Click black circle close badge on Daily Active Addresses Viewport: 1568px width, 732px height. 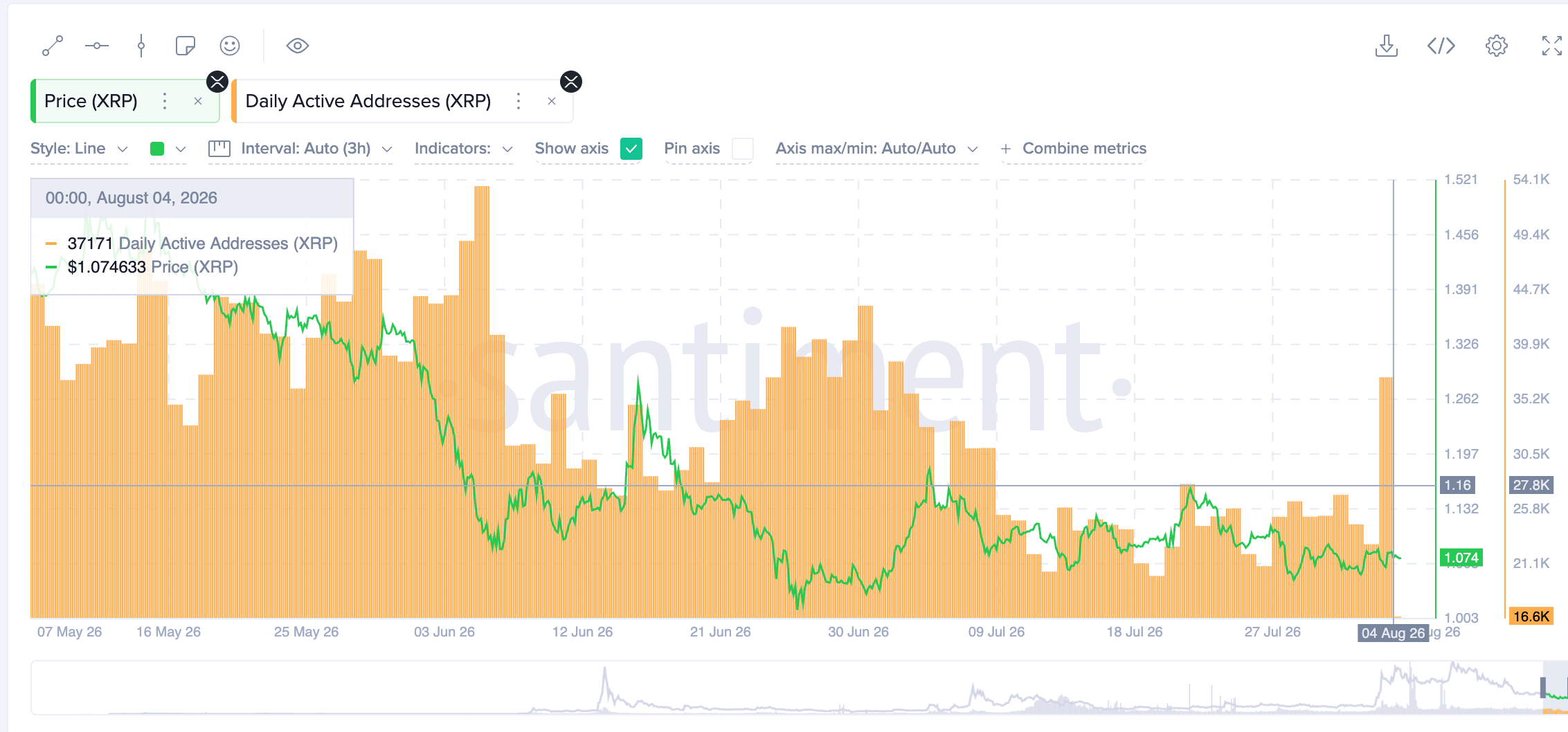[571, 82]
